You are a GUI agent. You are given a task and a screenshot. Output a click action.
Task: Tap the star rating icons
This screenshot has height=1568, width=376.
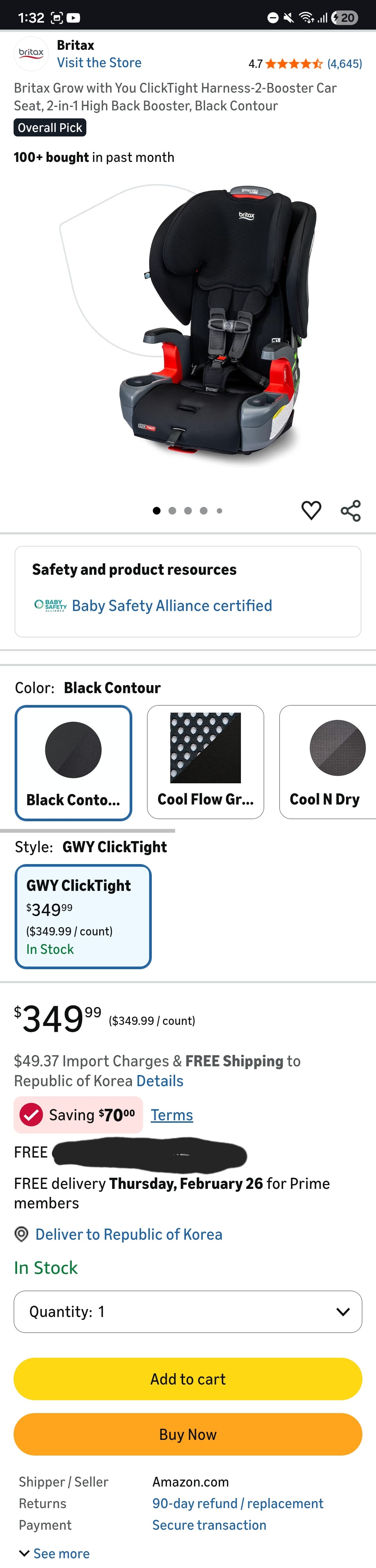294,63
